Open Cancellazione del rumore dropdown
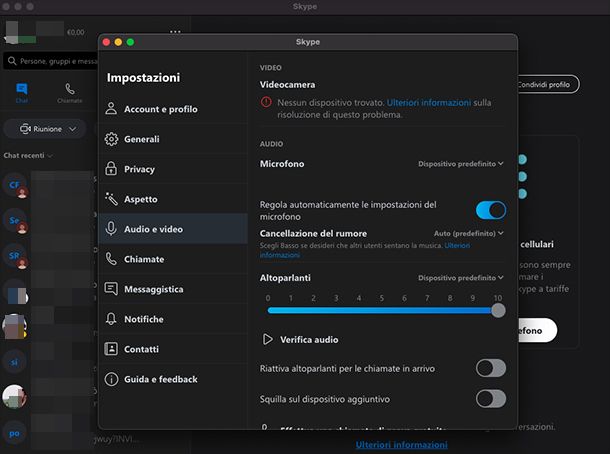 (468, 233)
